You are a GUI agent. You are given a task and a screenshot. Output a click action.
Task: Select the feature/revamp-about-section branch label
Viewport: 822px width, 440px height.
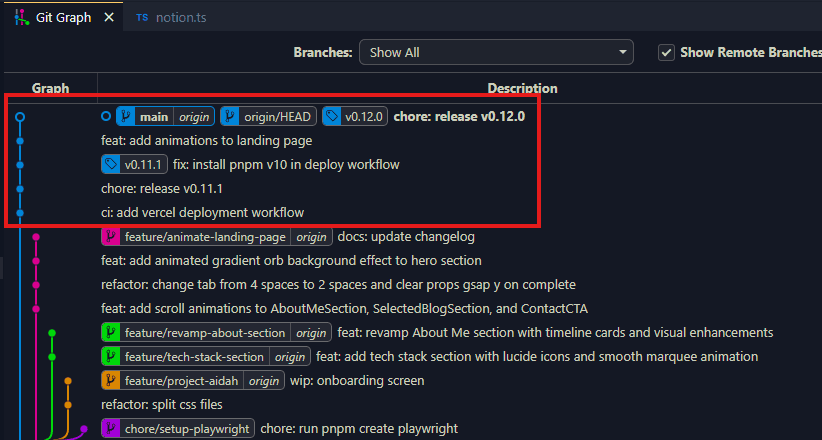click(207, 332)
